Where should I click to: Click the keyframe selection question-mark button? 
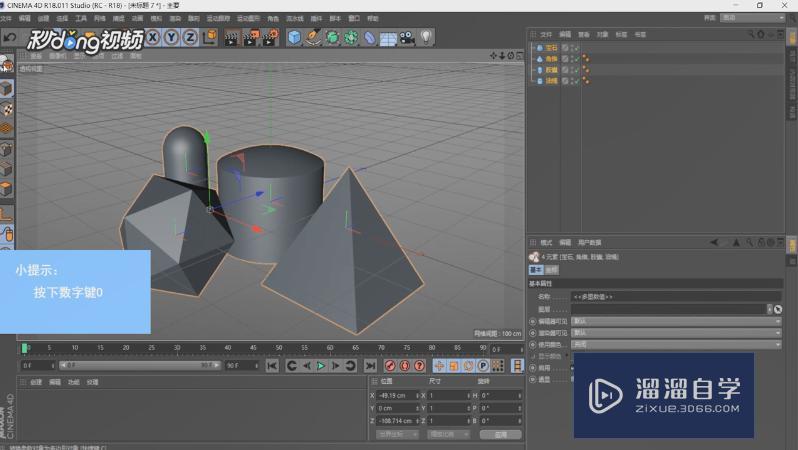419,365
